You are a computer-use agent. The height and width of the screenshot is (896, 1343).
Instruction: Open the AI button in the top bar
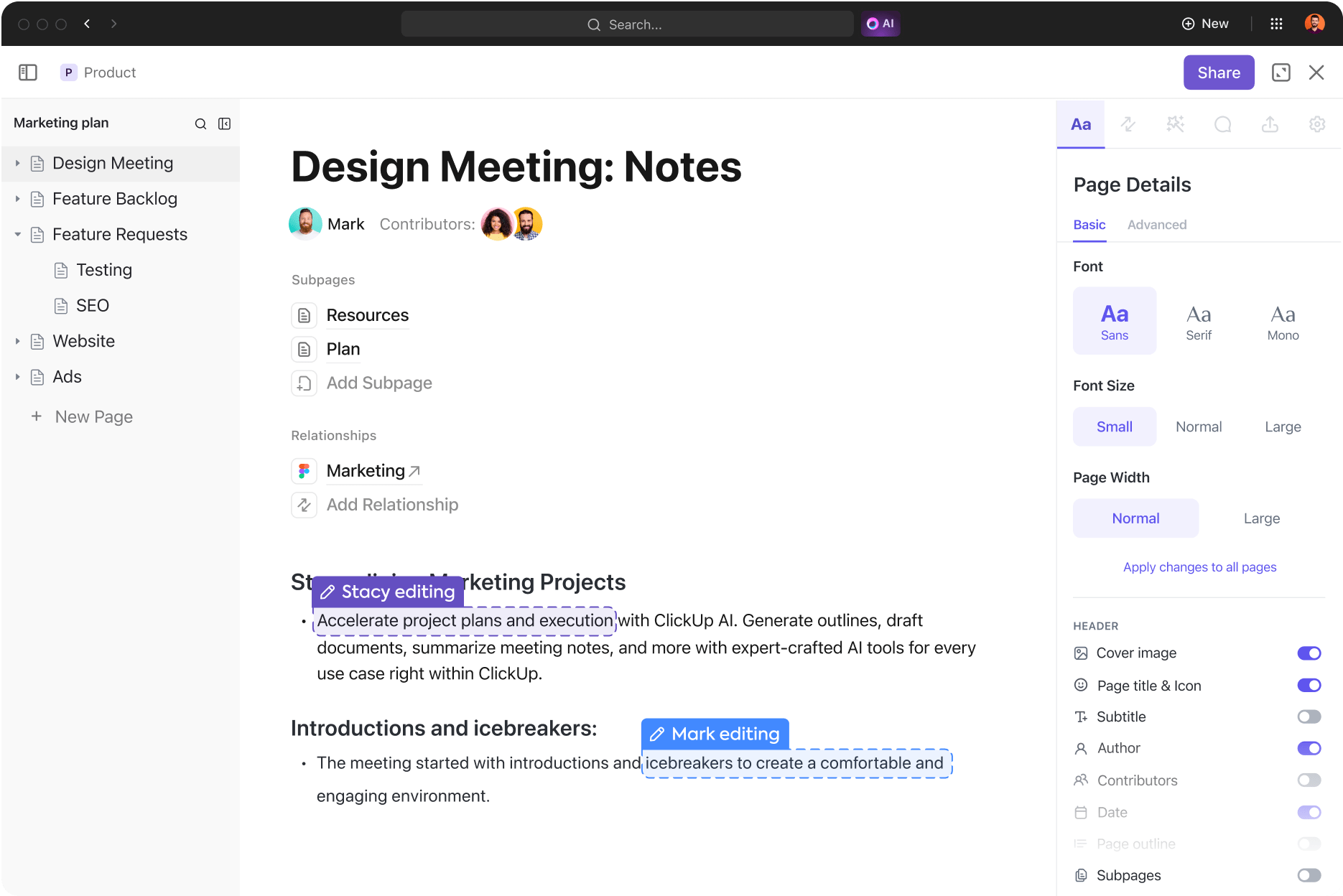pos(880,24)
